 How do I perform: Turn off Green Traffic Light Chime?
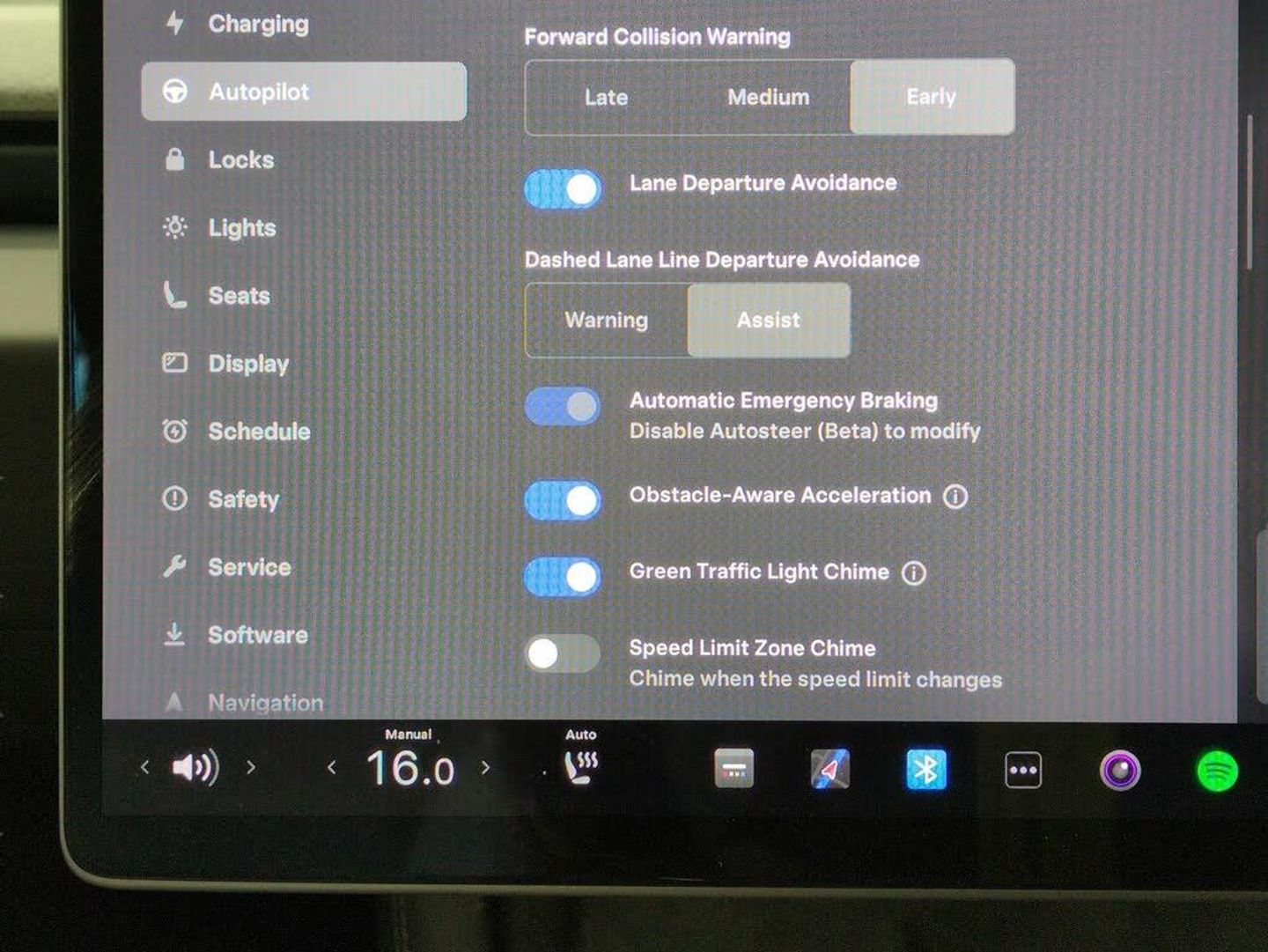pos(564,577)
